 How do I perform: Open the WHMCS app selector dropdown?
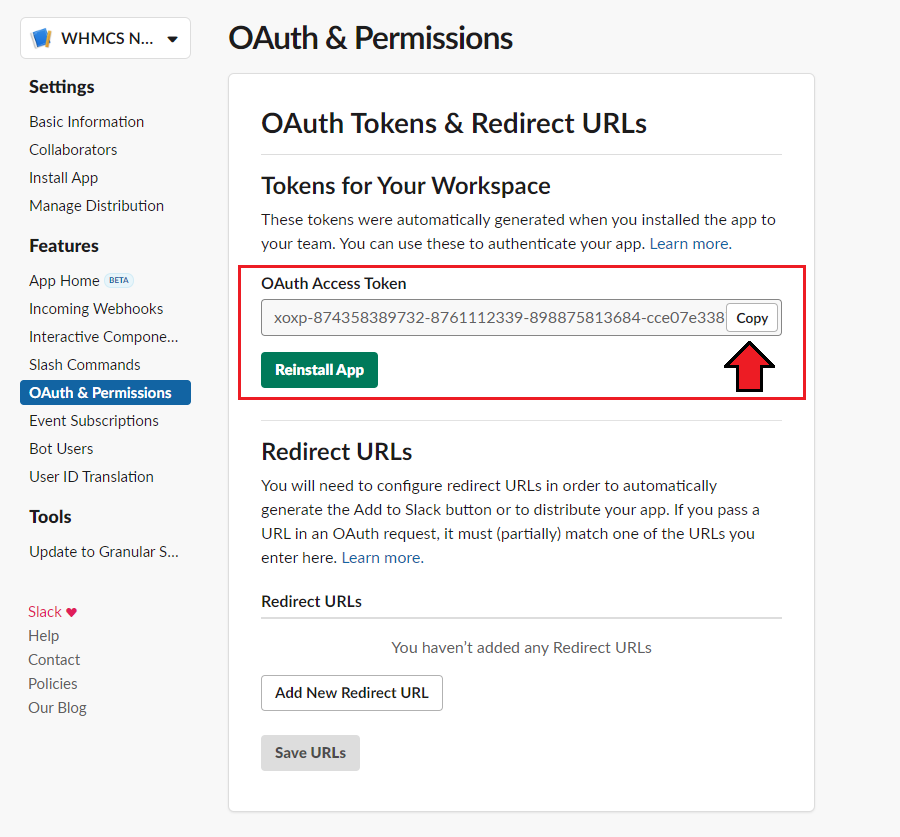(172, 39)
